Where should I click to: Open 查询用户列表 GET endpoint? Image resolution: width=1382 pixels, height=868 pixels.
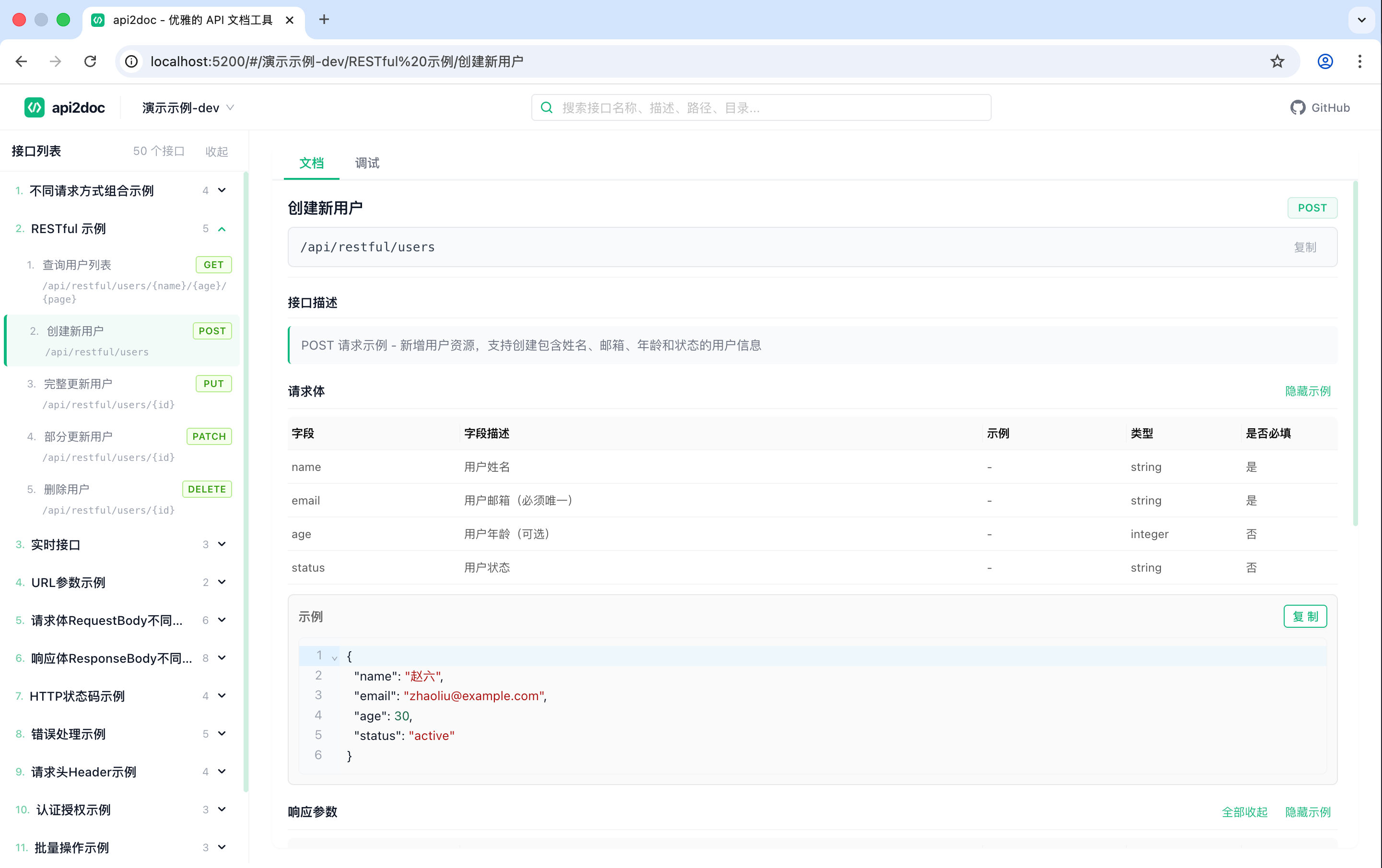pos(122,282)
